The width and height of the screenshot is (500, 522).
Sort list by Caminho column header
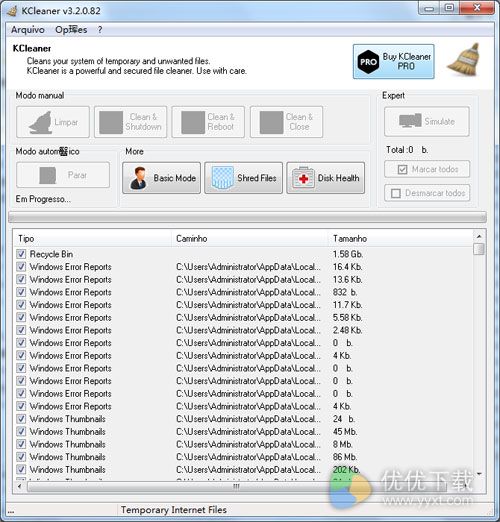coord(250,239)
